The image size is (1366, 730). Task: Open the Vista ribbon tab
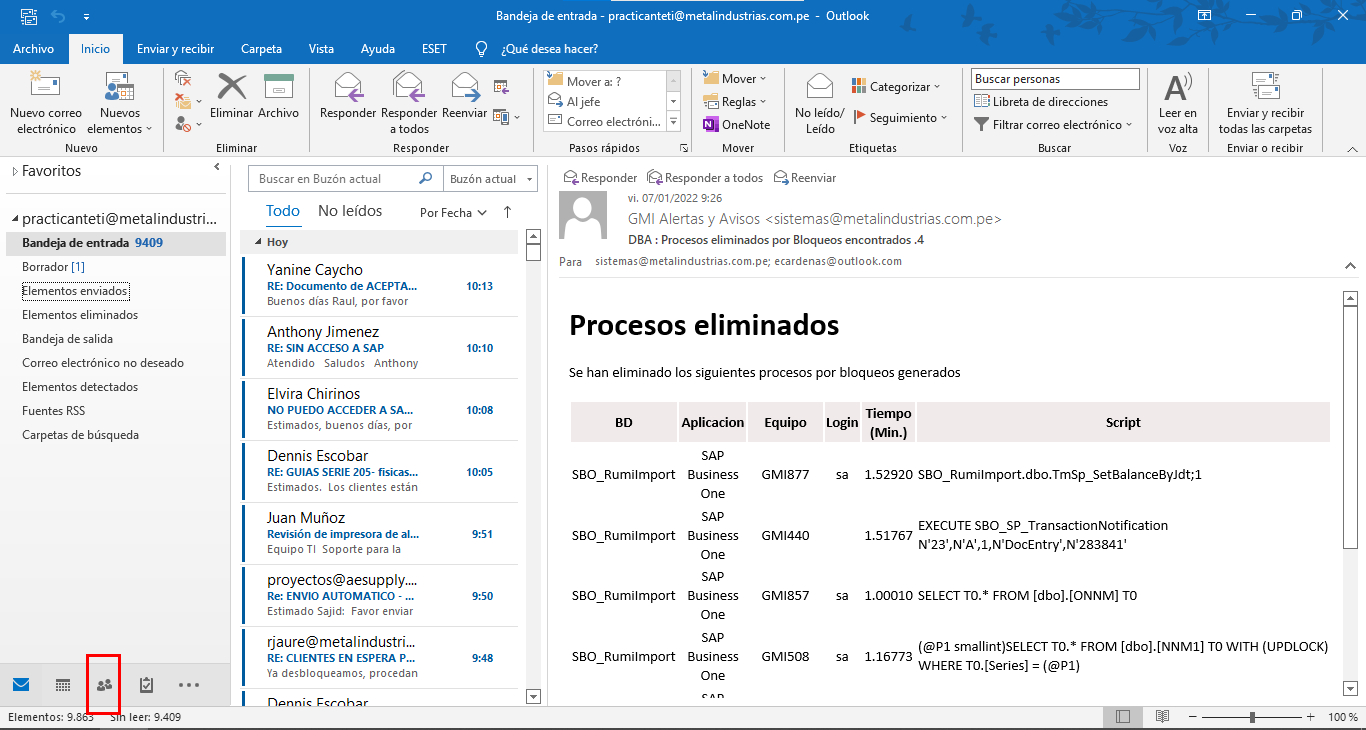(x=321, y=49)
